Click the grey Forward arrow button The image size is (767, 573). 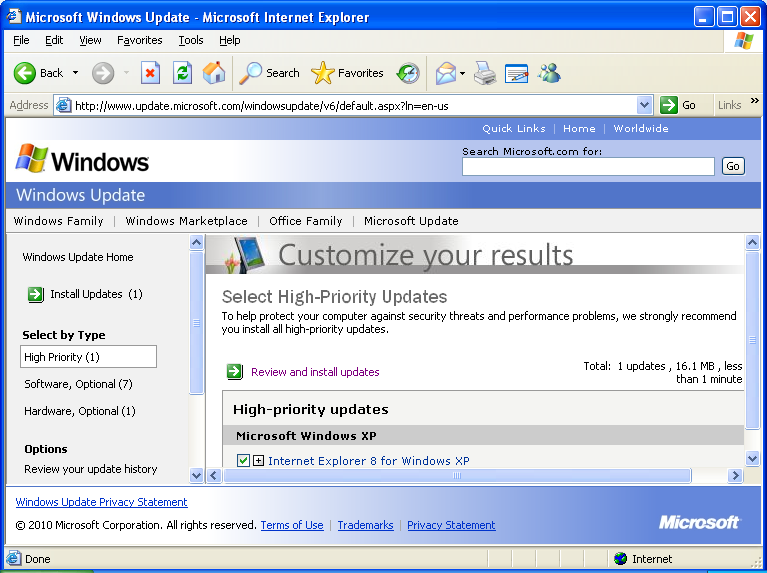tap(103, 73)
